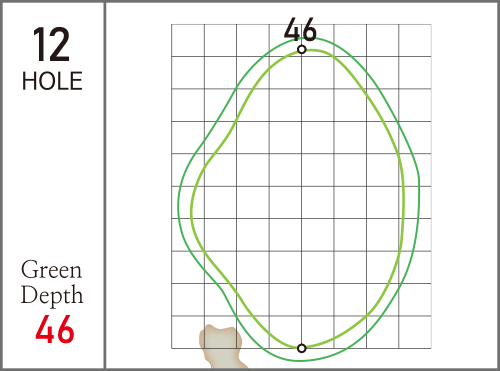Click the bottom white circle marker on the green
Screen dimensions: 500x371
click(302, 348)
